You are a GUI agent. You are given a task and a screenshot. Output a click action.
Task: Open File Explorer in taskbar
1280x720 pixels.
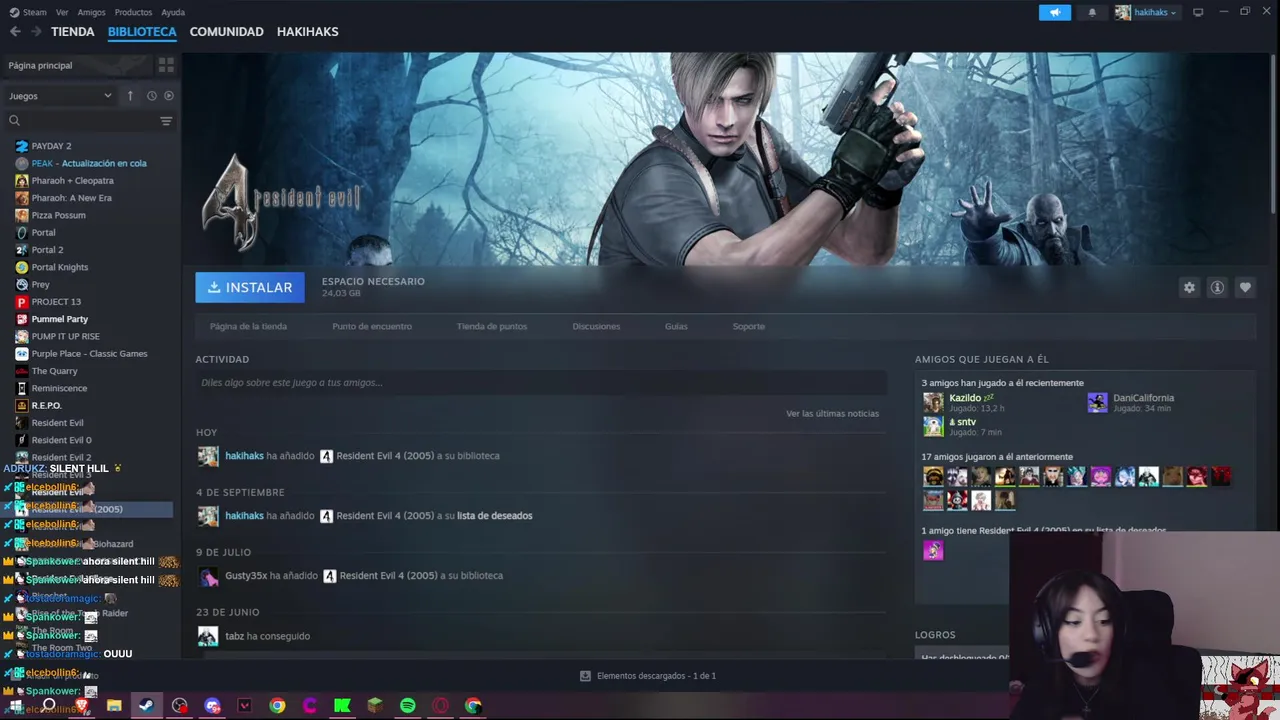point(114,706)
